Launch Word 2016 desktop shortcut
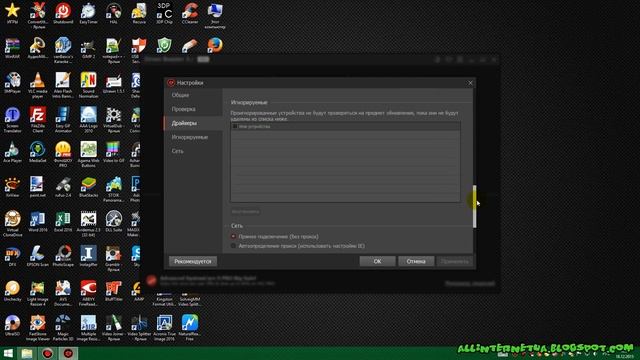The height and width of the screenshot is (360, 640). coord(38,222)
